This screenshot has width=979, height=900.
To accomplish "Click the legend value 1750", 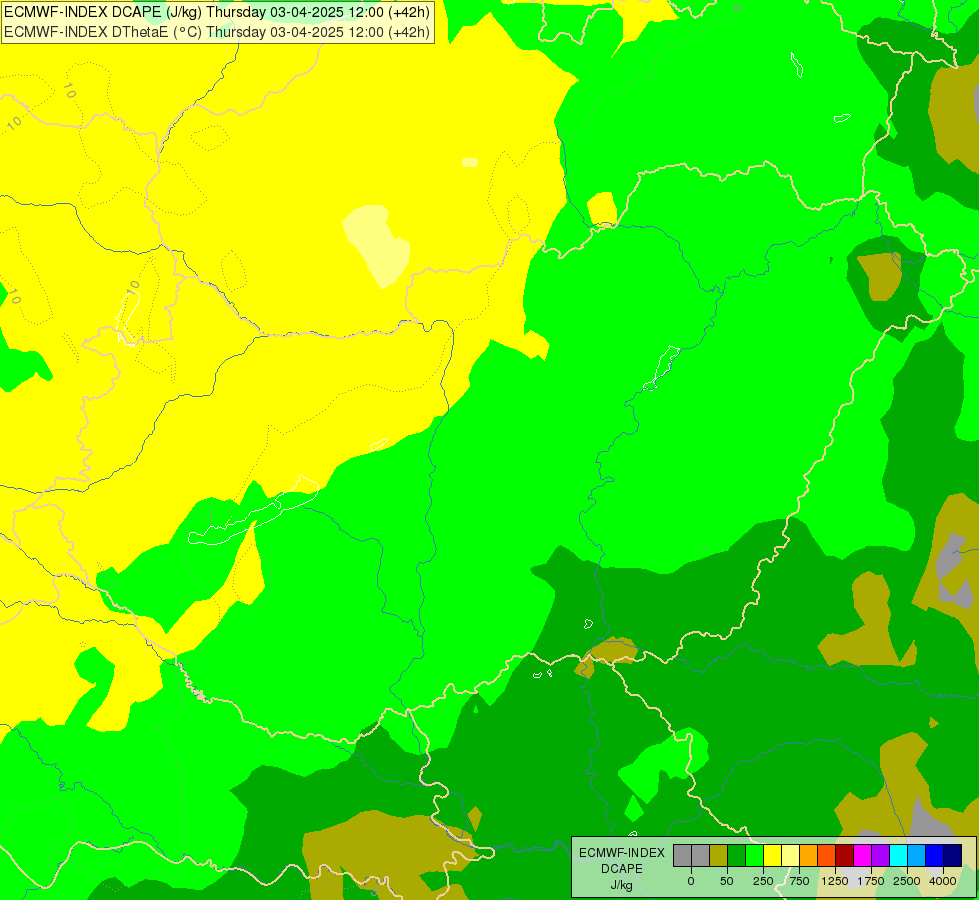I will [x=871, y=881].
